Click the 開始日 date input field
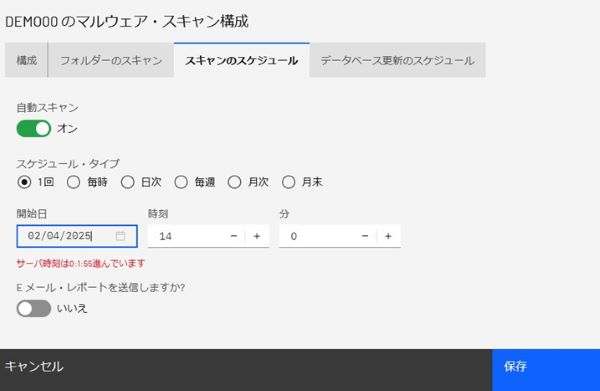 (77, 236)
